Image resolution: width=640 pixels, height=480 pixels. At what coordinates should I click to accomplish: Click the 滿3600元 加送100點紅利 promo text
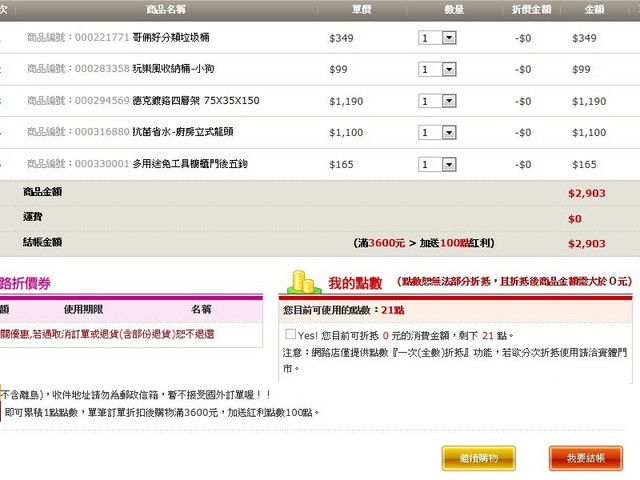[424, 243]
